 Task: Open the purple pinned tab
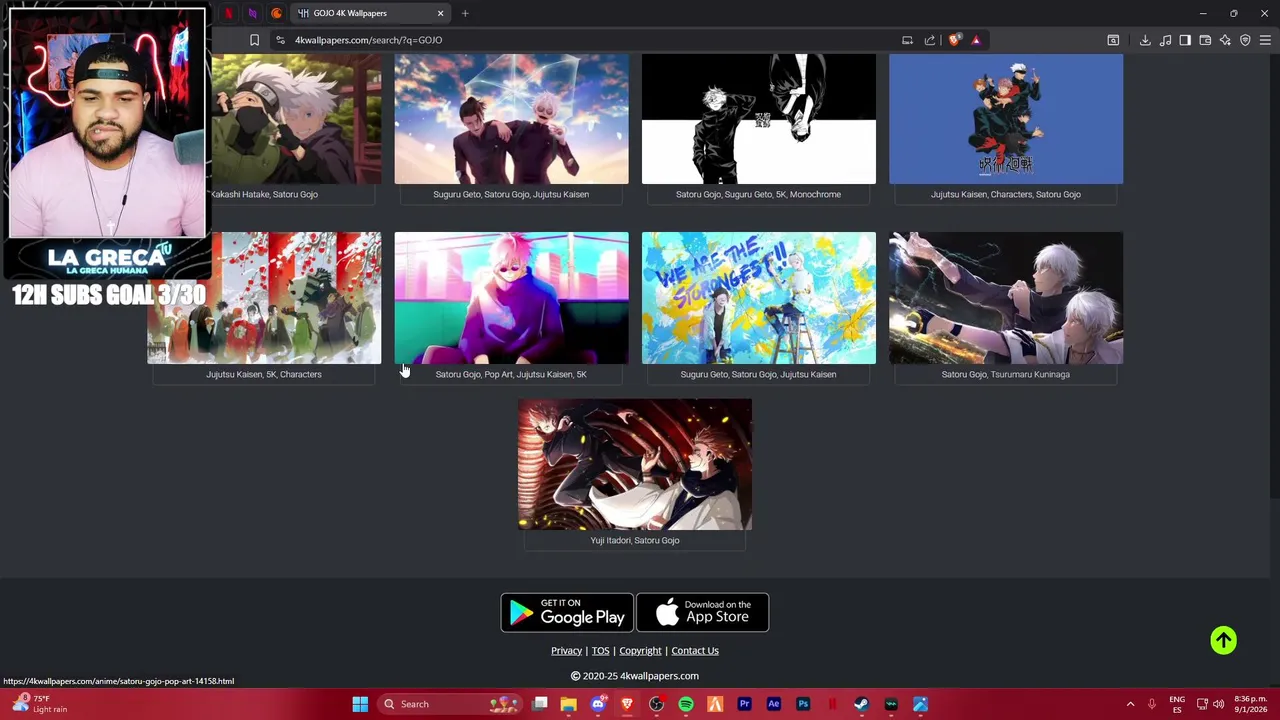click(252, 13)
